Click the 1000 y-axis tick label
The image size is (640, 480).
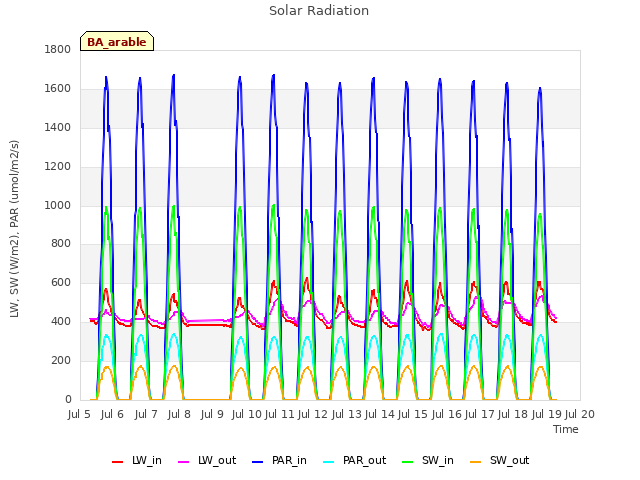(58, 205)
